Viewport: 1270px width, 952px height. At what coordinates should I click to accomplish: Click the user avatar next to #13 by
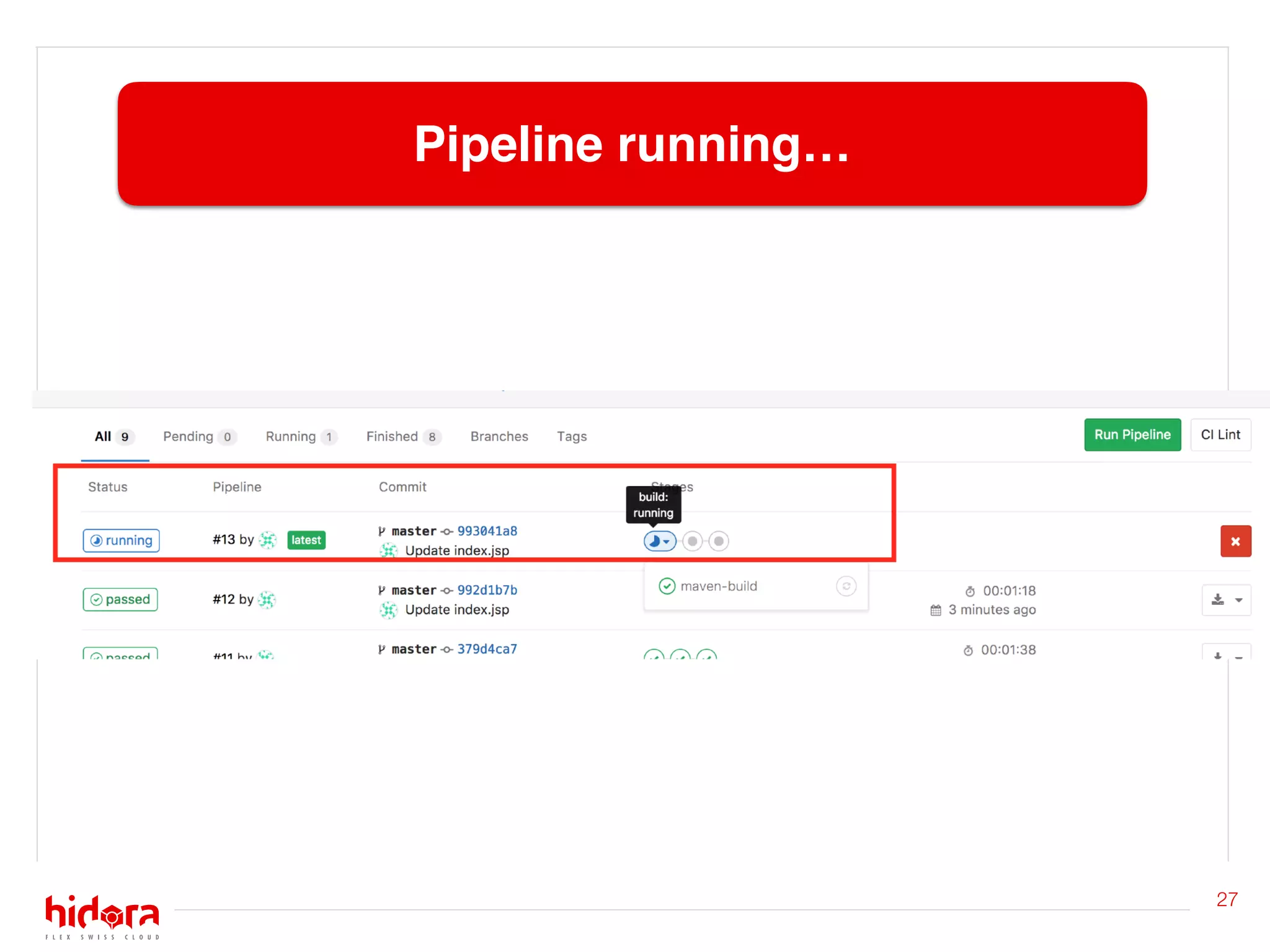click(268, 540)
